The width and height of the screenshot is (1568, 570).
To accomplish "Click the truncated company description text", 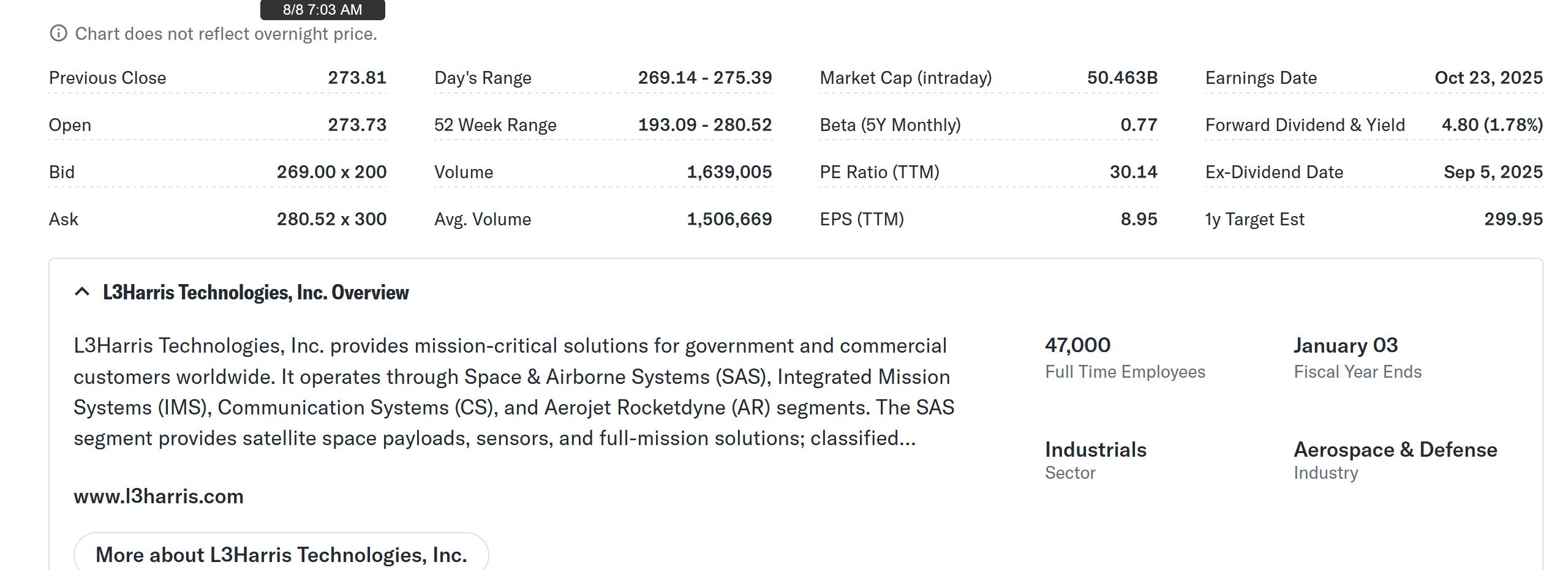I will tap(513, 392).
